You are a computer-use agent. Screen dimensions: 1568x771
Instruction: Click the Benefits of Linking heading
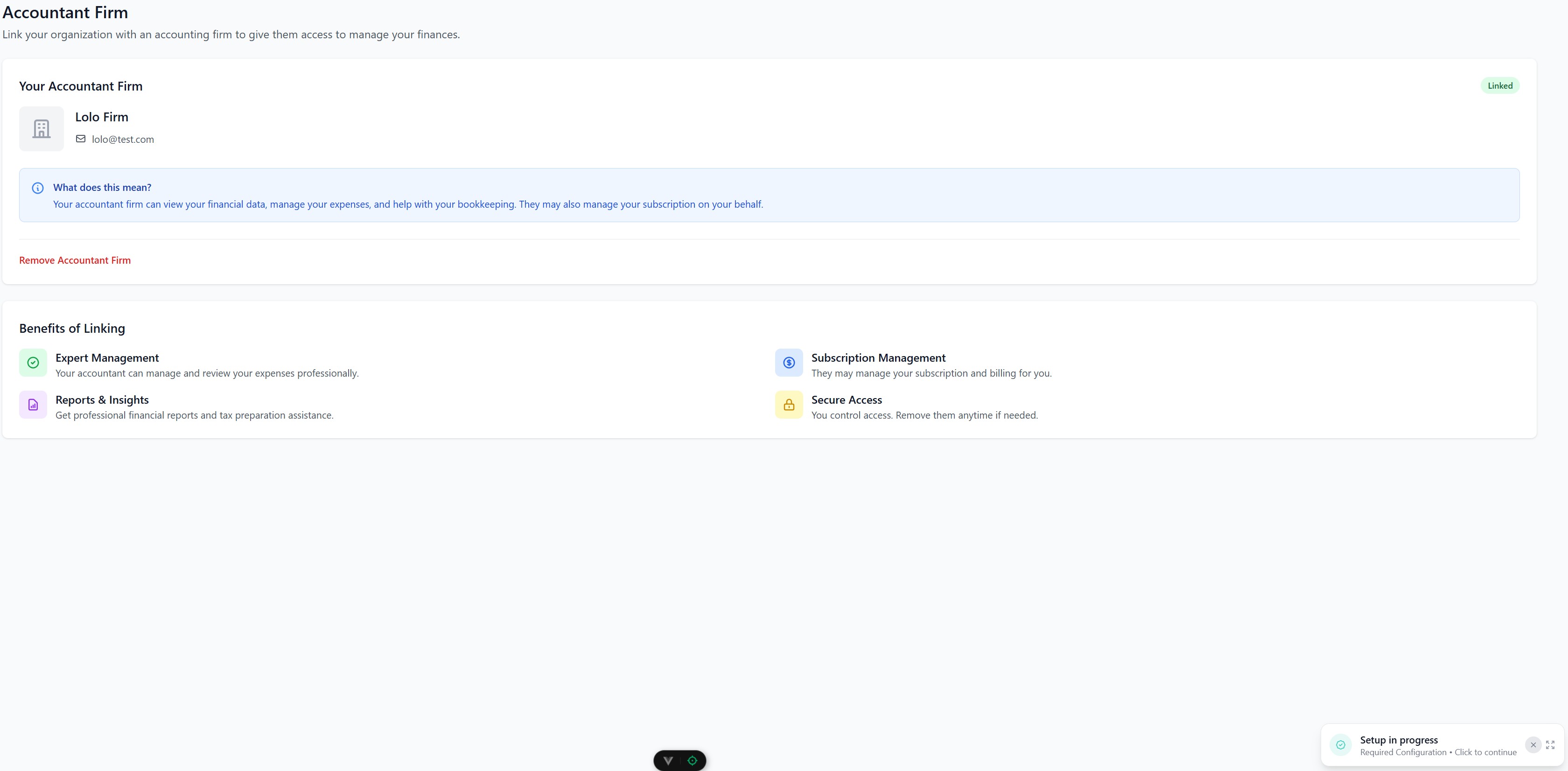click(x=72, y=328)
